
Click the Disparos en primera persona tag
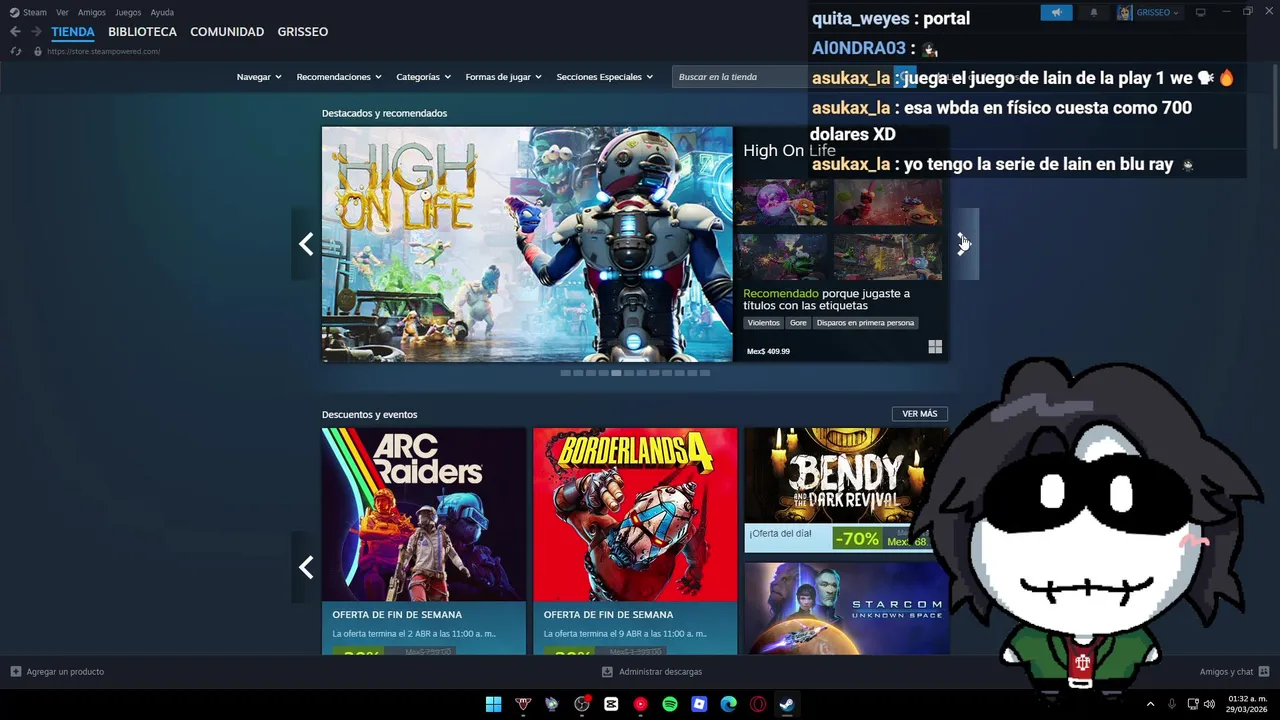coord(865,323)
